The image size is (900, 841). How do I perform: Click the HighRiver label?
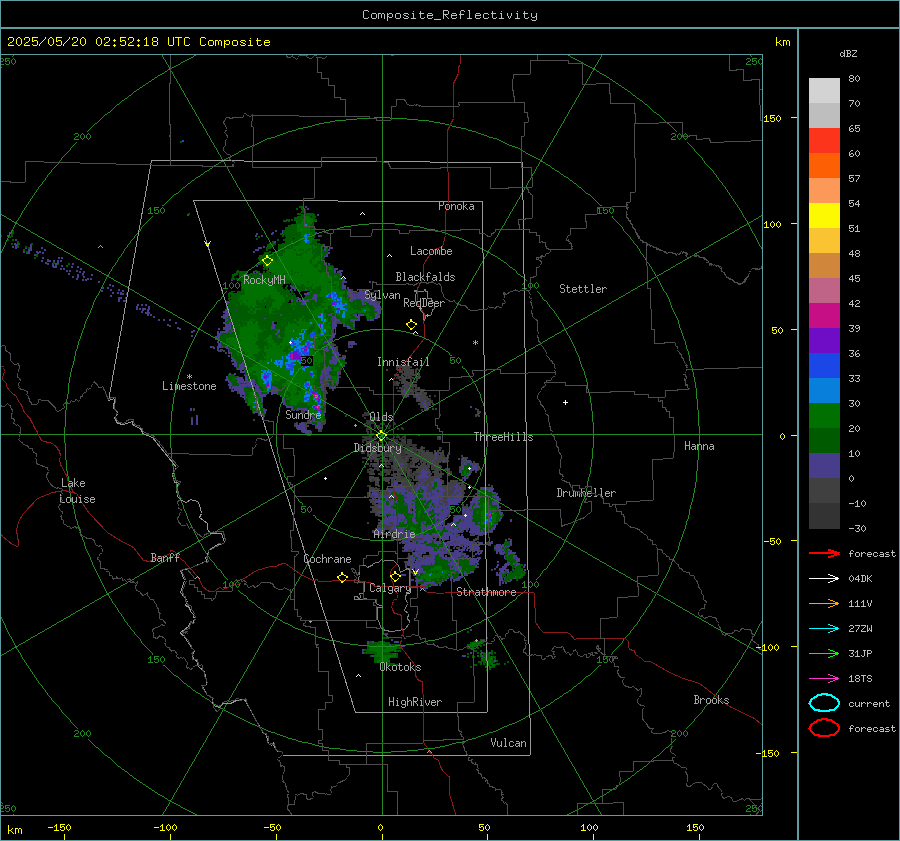[x=415, y=702]
